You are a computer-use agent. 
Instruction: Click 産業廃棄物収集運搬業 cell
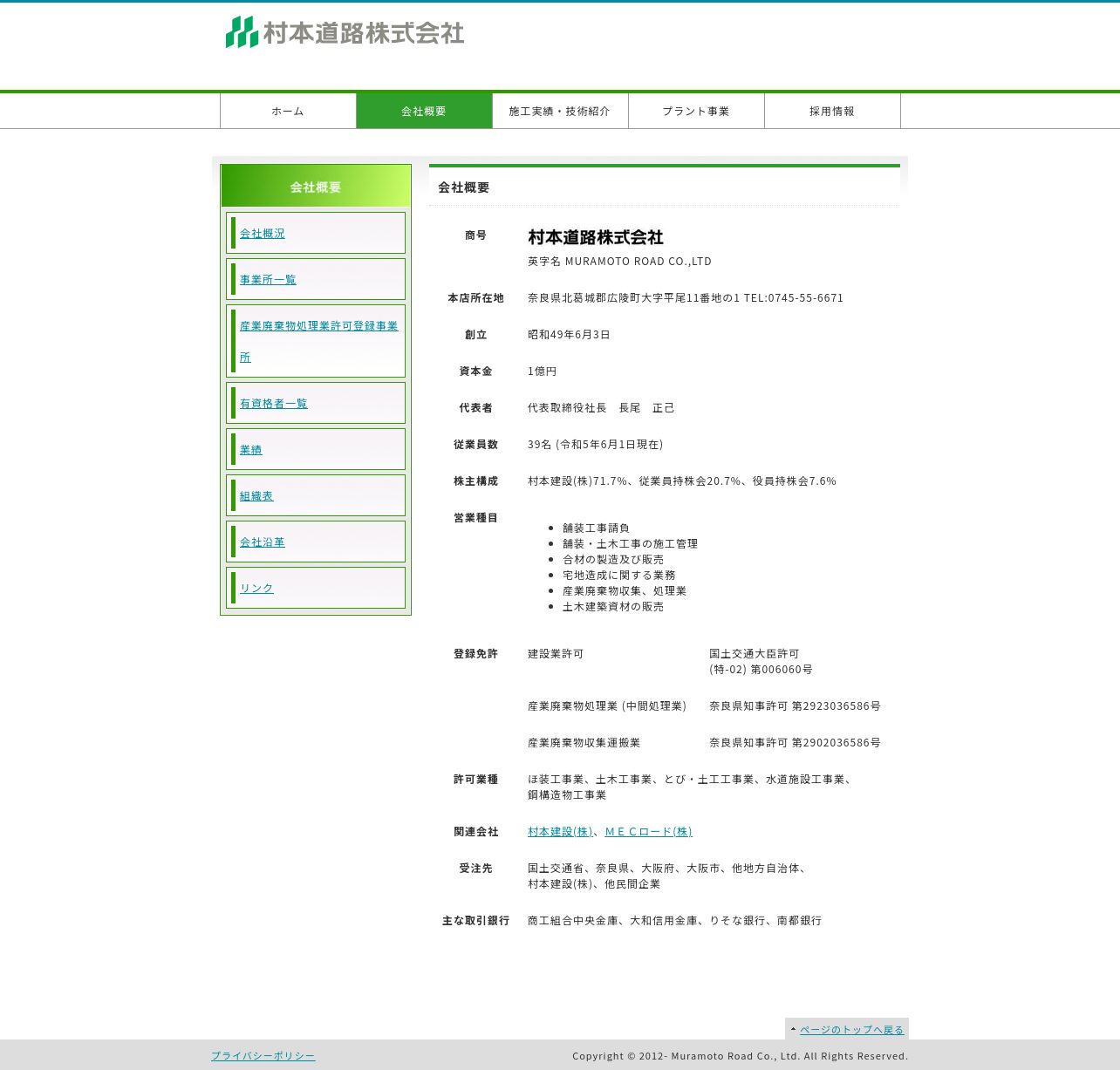pyautogui.click(x=584, y=743)
